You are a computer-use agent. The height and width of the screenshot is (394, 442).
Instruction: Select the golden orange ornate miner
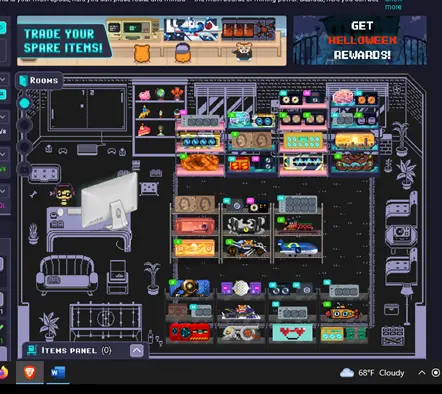click(195, 248)
